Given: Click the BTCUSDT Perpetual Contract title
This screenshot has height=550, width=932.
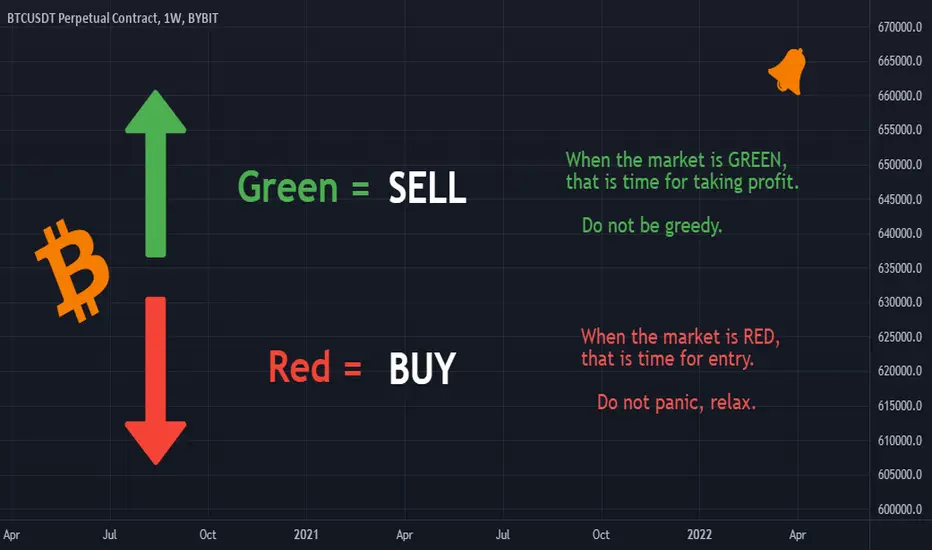Looking at the screenshot, I should 112,18.
